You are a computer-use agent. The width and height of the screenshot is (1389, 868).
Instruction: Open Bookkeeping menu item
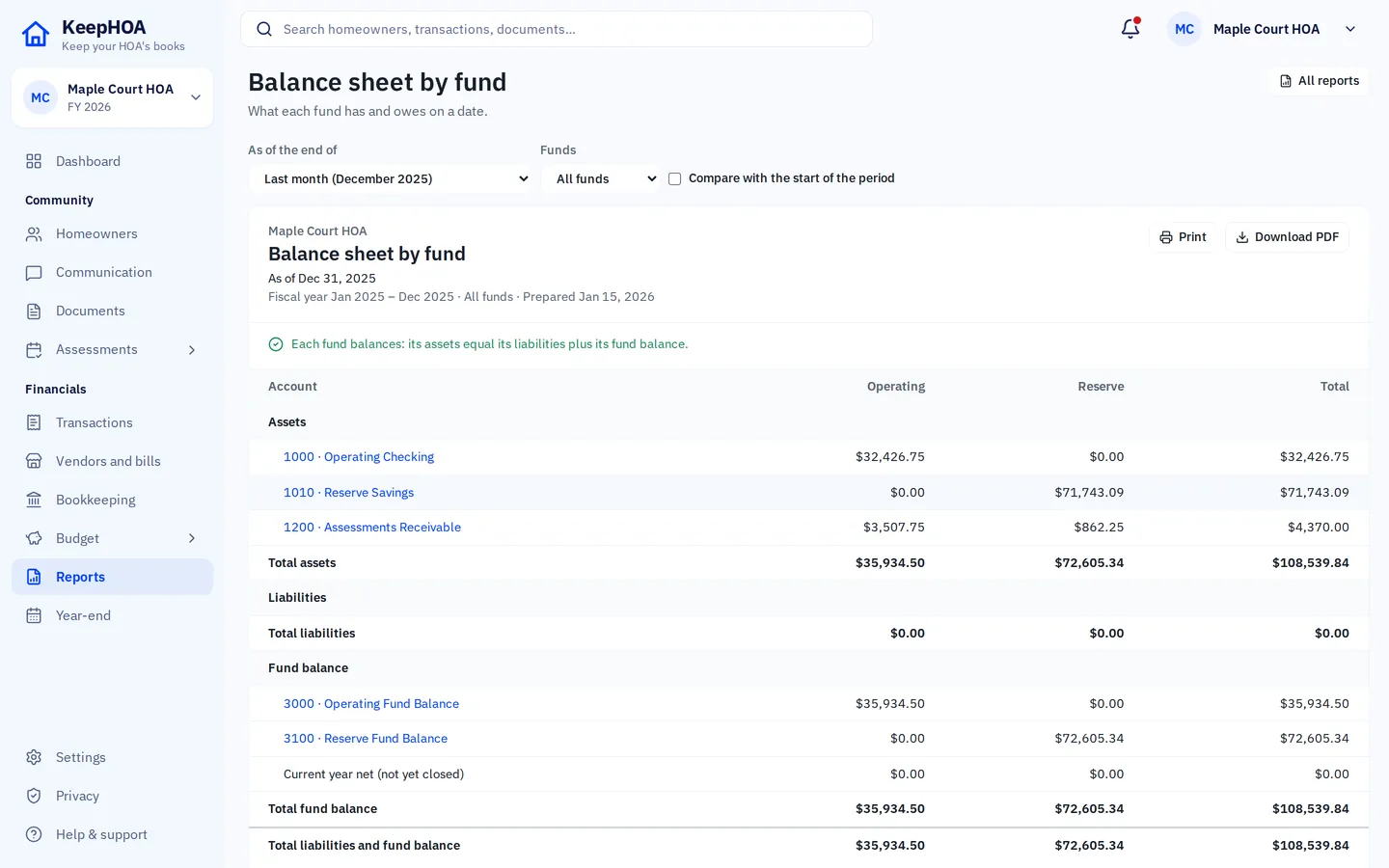112,500
